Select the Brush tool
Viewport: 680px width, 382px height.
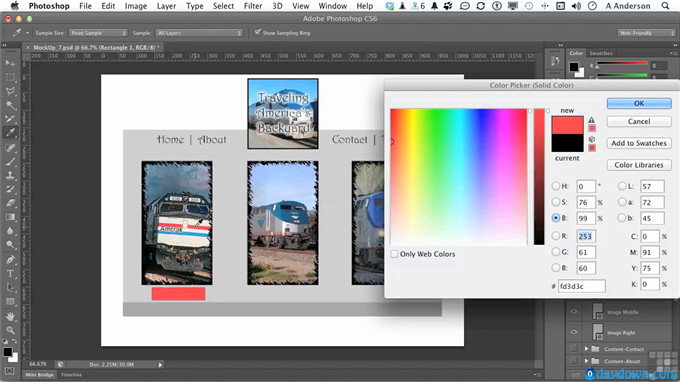(10, 162)
